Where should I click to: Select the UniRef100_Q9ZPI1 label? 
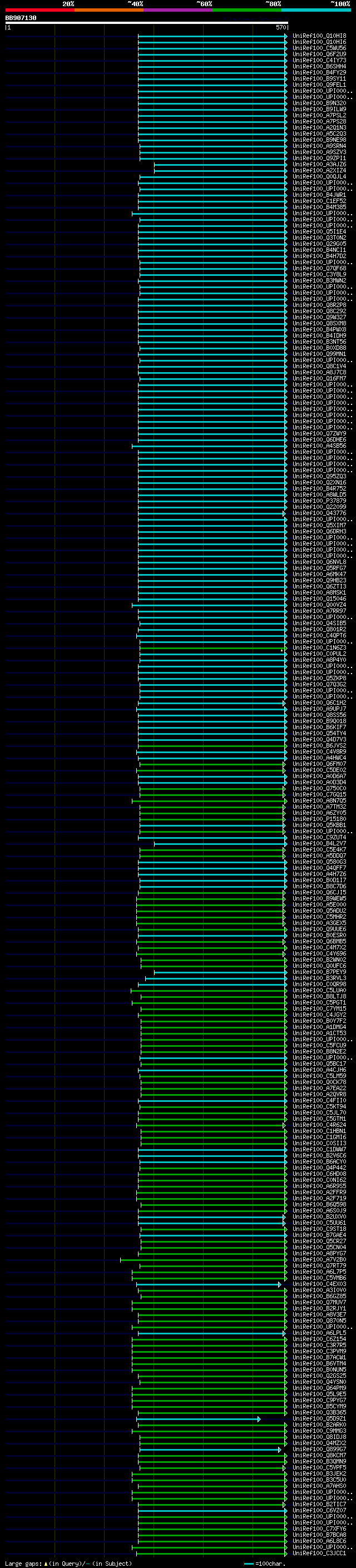coord(319,159)
